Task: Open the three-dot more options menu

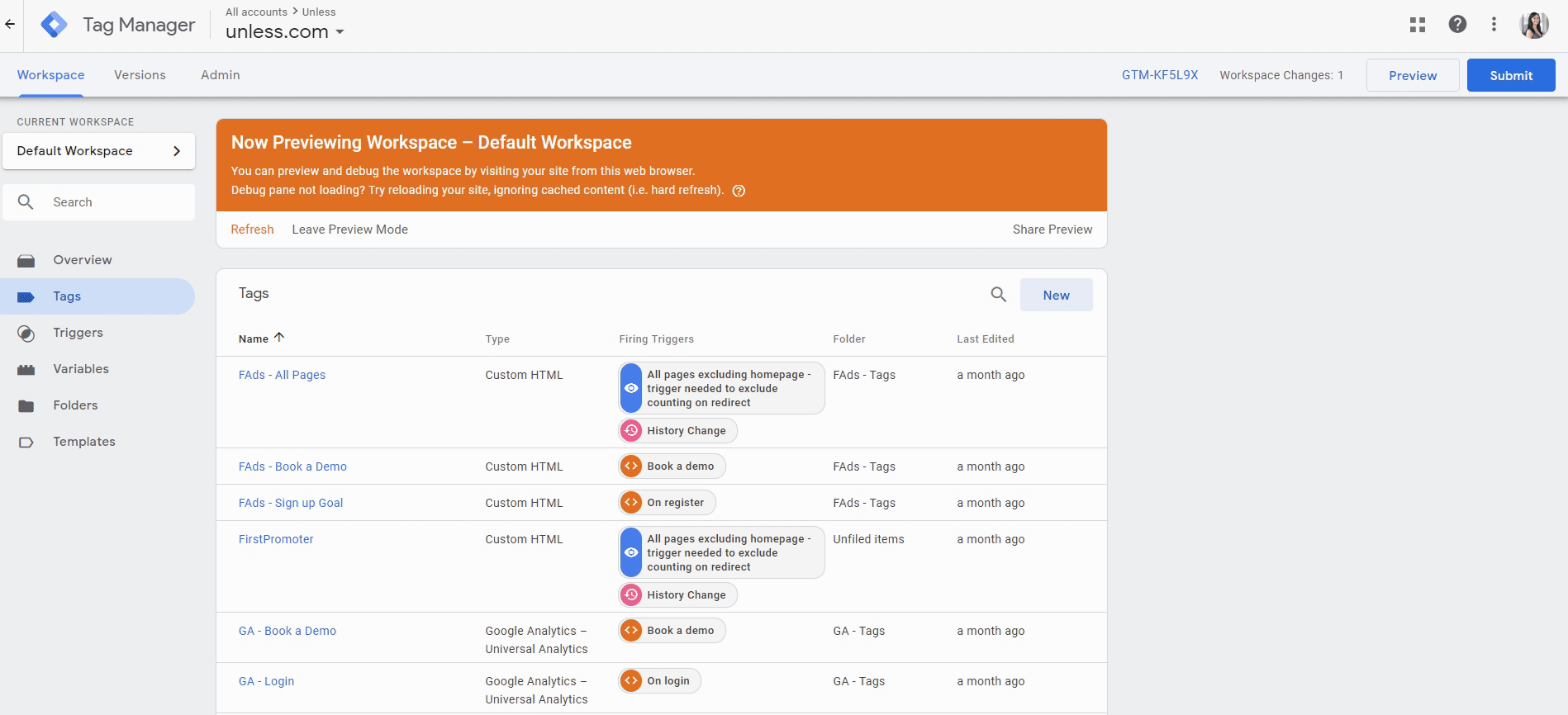Action: (1494, 25)
